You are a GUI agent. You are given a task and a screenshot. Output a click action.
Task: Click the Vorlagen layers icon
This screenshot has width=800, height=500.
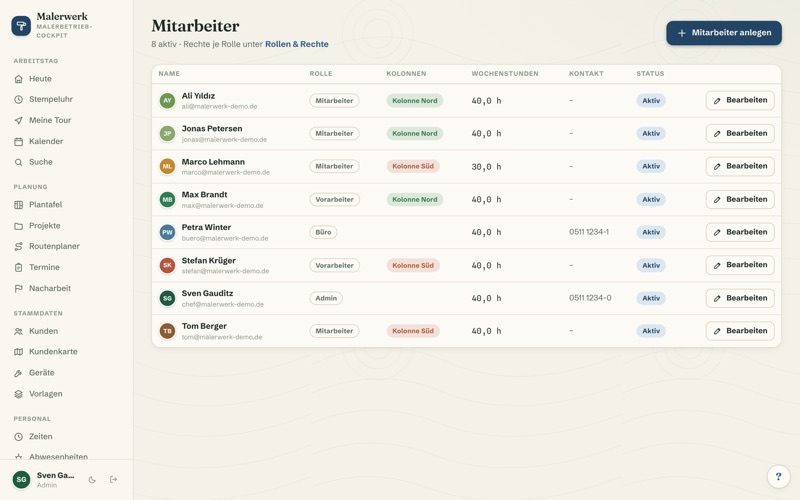pos(18,394)
